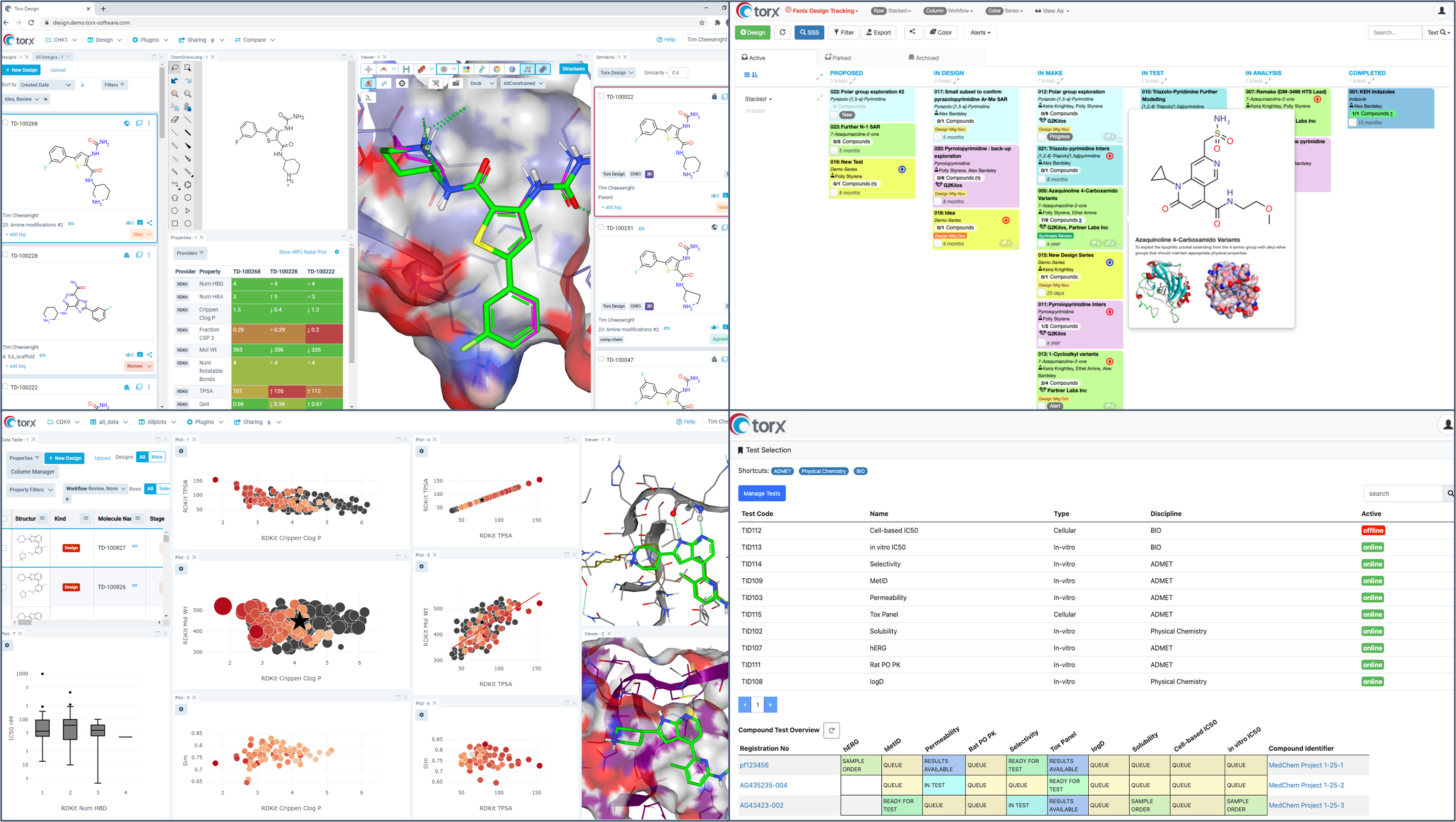Zoom out on the chemical sketcher
Screen dimensions: 1456x822
188,94
